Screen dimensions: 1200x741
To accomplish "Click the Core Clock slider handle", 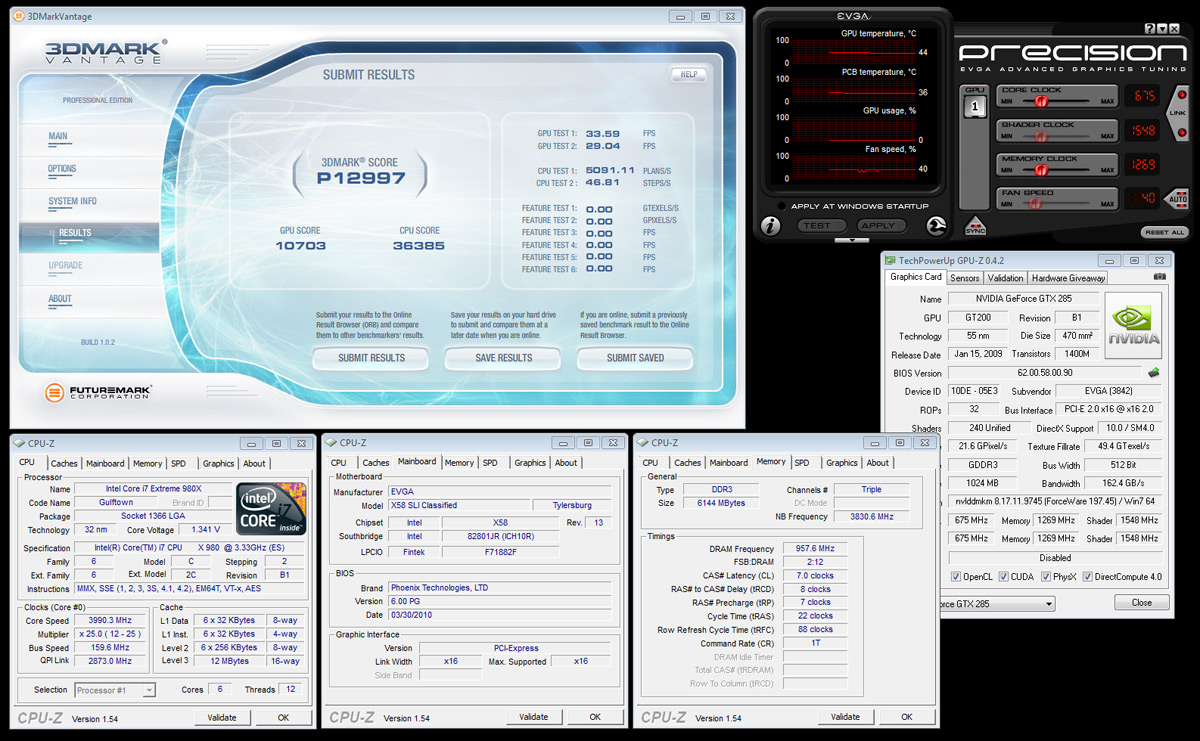I will coord(1041,101).
